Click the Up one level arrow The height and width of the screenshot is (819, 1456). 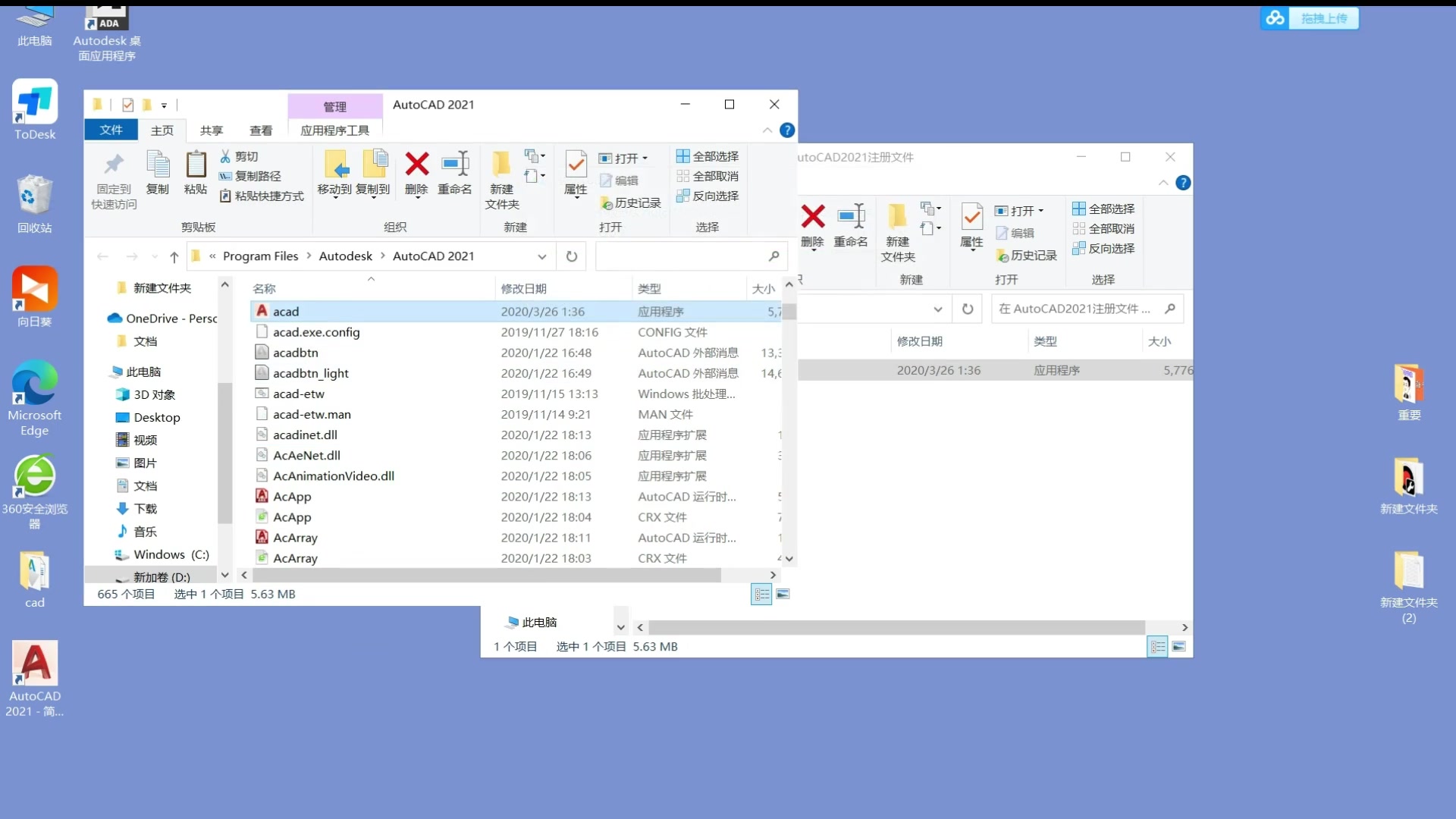click(174, 257)
